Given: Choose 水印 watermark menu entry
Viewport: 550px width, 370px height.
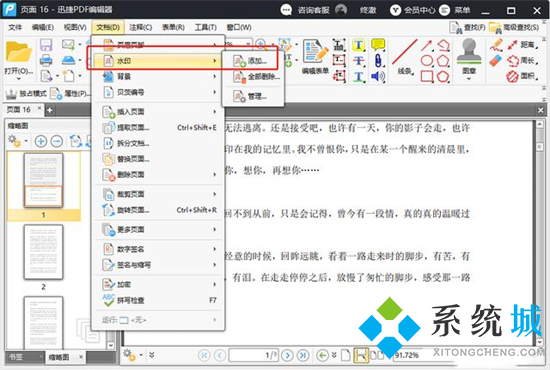Looking at the screenshot, I should tap(157, 61).
